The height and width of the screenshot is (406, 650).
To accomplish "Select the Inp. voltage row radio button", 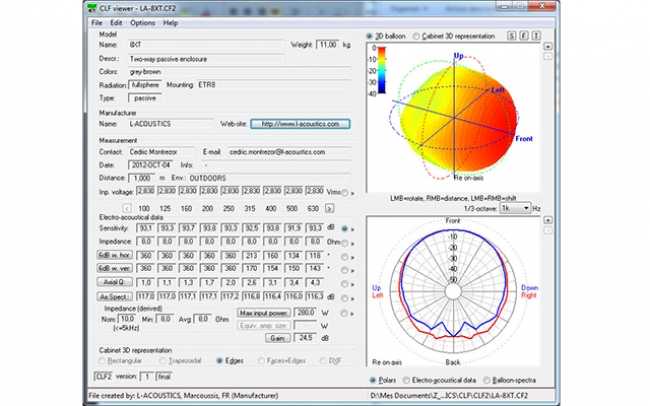I will [x=344, y=192].
